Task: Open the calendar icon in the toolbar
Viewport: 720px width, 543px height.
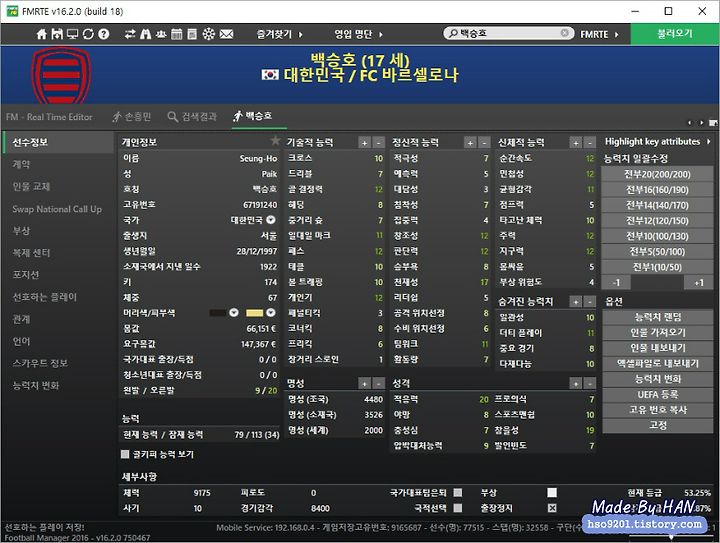Action: click(177, 34)
